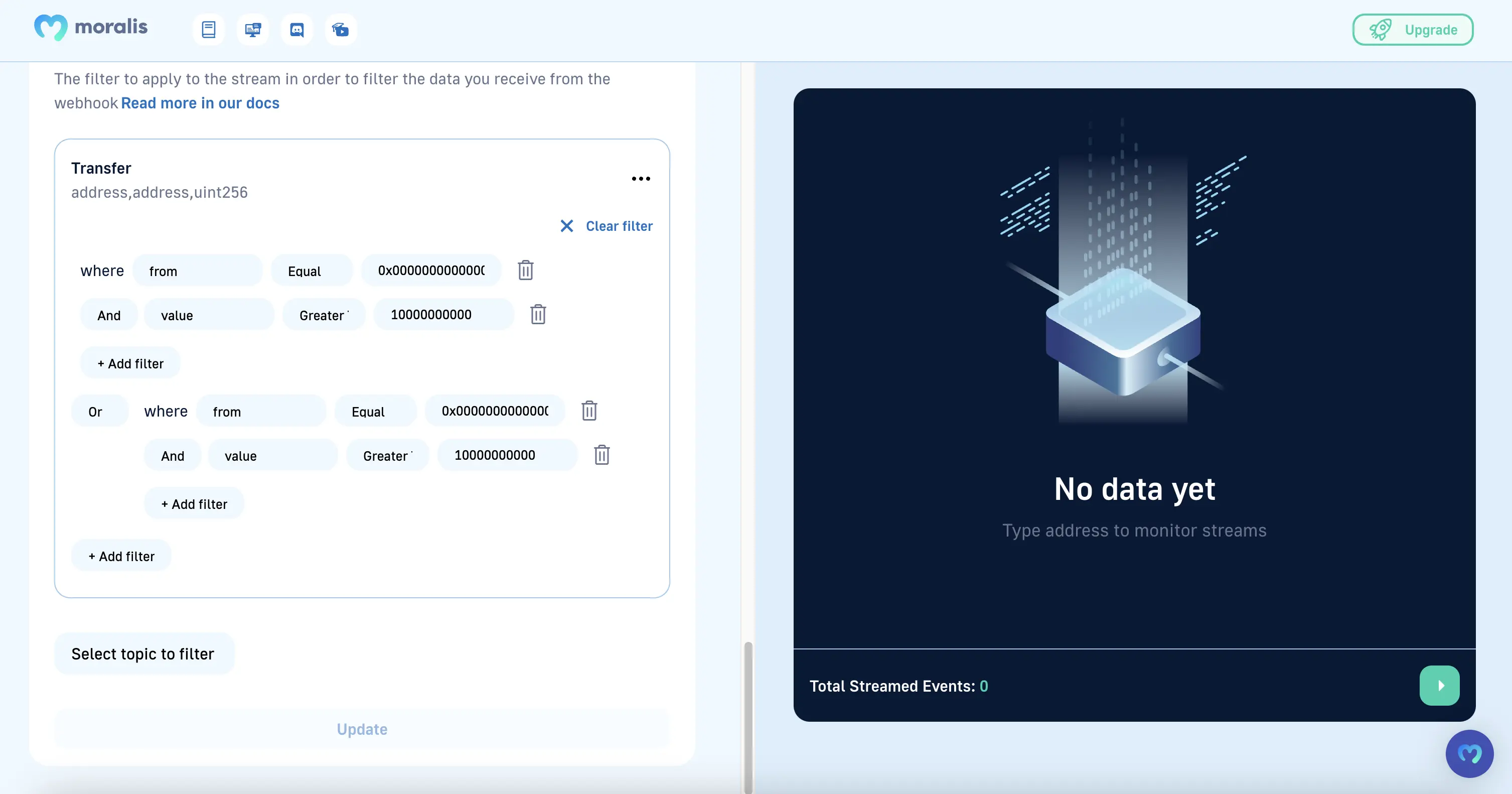Click the tutorials monitor icon in header
Image resolution: width=1512 pixels, height=794 pixels.
[252, 30]
